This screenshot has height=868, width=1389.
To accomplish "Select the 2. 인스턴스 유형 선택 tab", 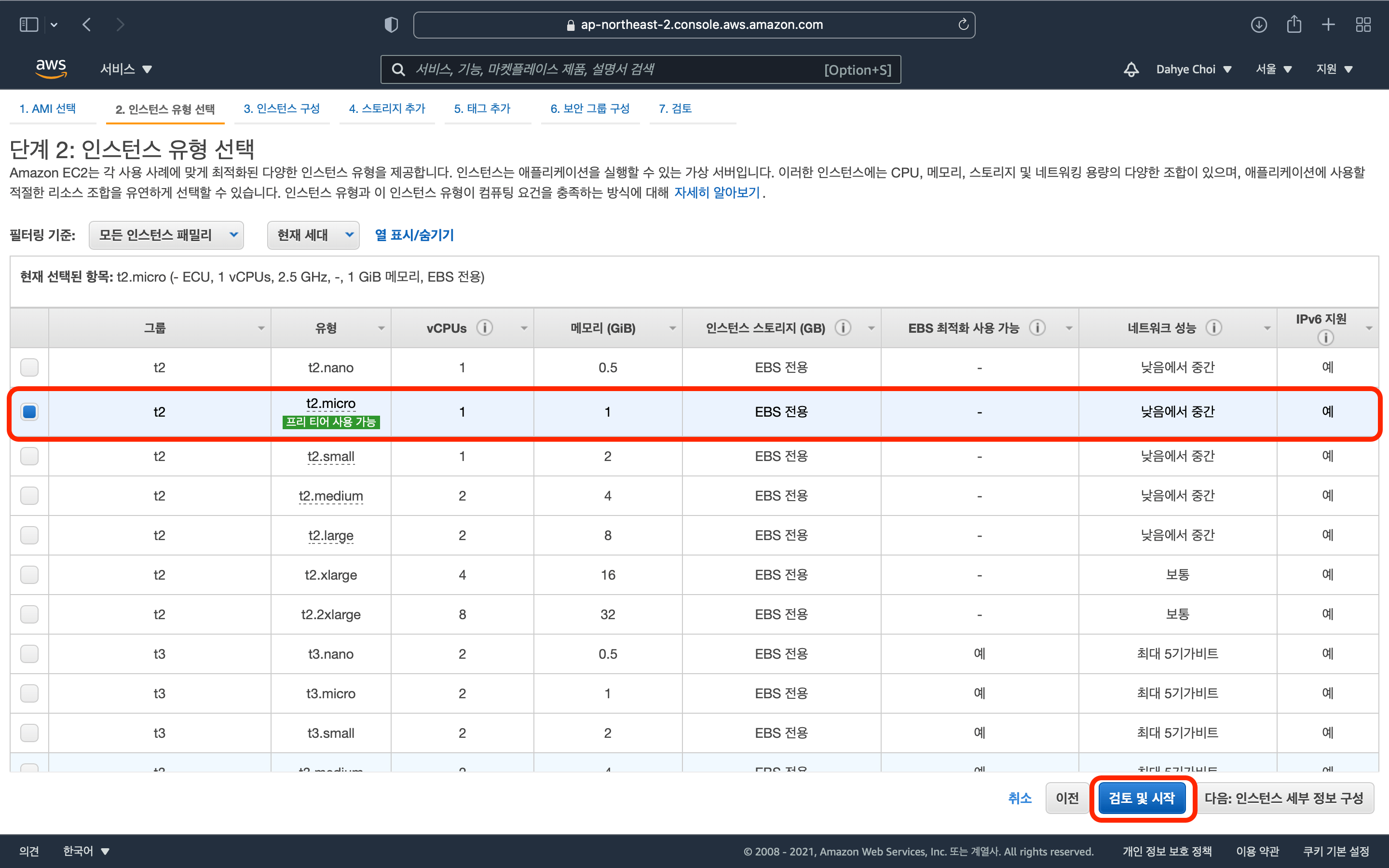I will point(165,109).
